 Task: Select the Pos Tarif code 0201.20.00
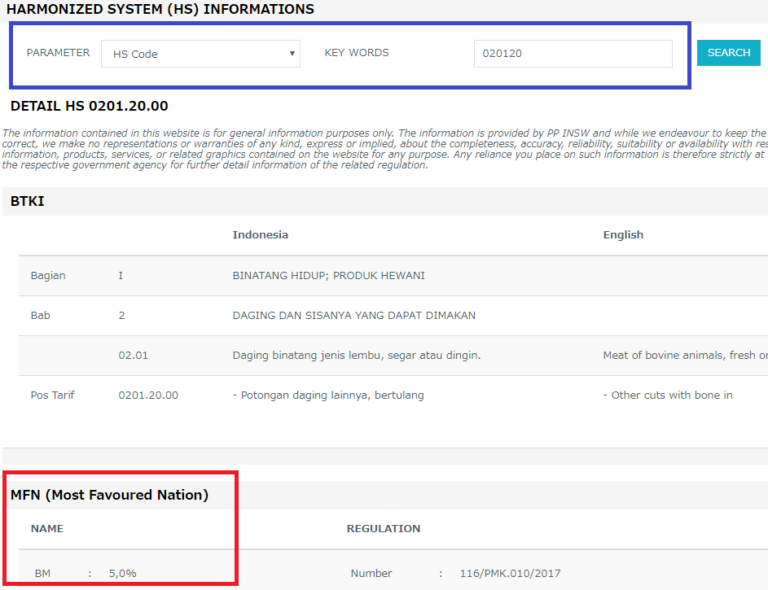[148, 395]
